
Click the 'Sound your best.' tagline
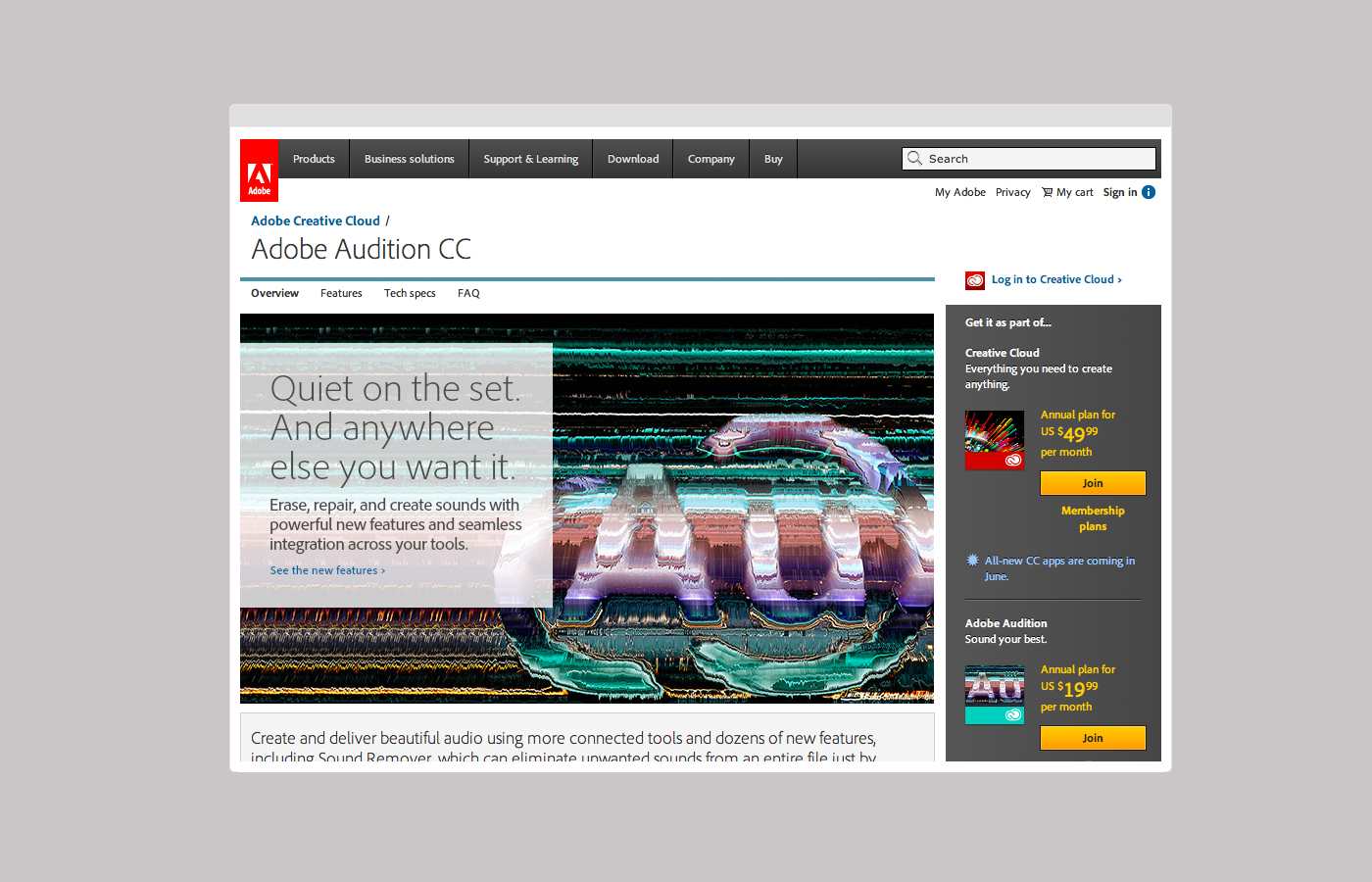pos(1006,639)
